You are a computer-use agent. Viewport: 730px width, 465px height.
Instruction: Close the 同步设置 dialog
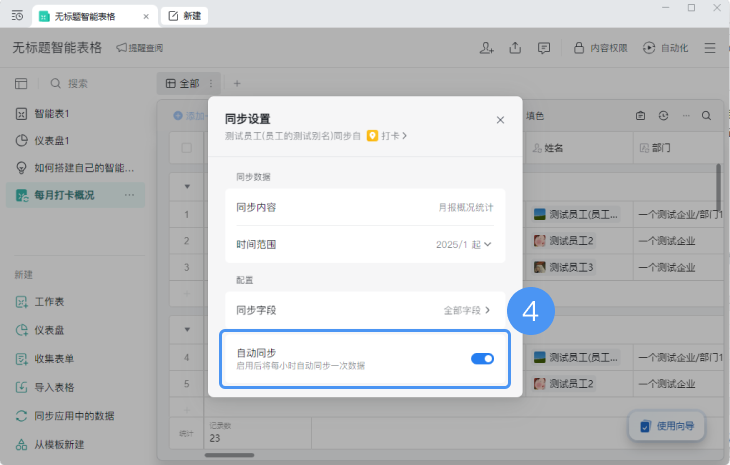[x=500, y=120]
